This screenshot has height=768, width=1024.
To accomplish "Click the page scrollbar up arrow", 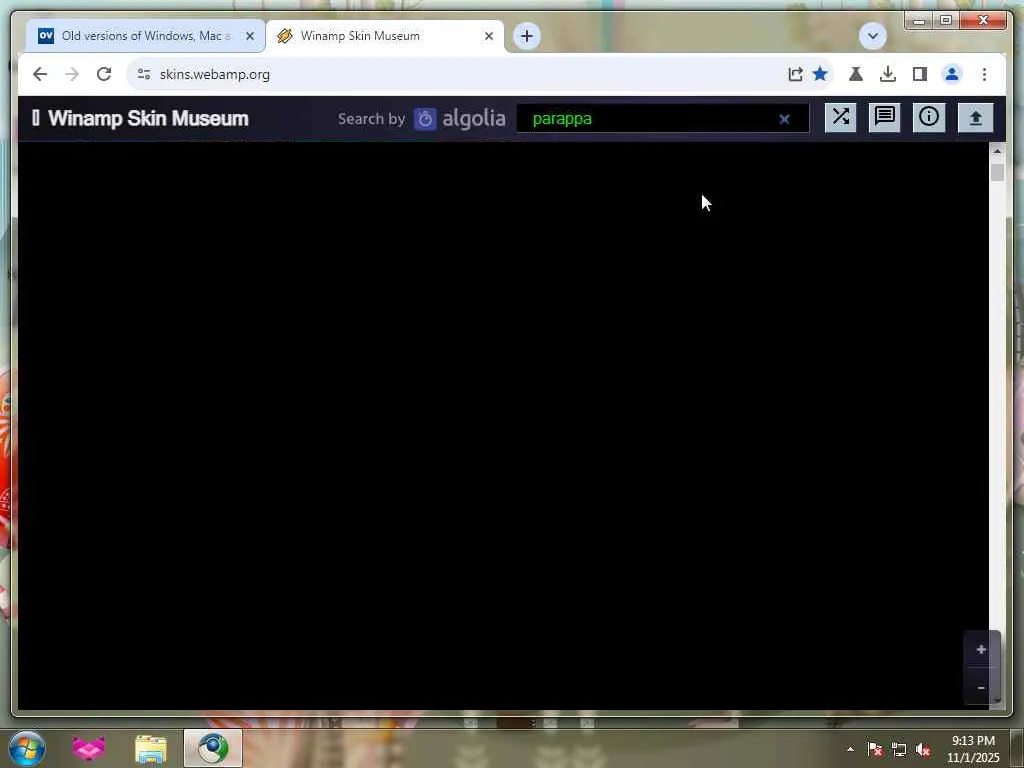I will 997,151.
